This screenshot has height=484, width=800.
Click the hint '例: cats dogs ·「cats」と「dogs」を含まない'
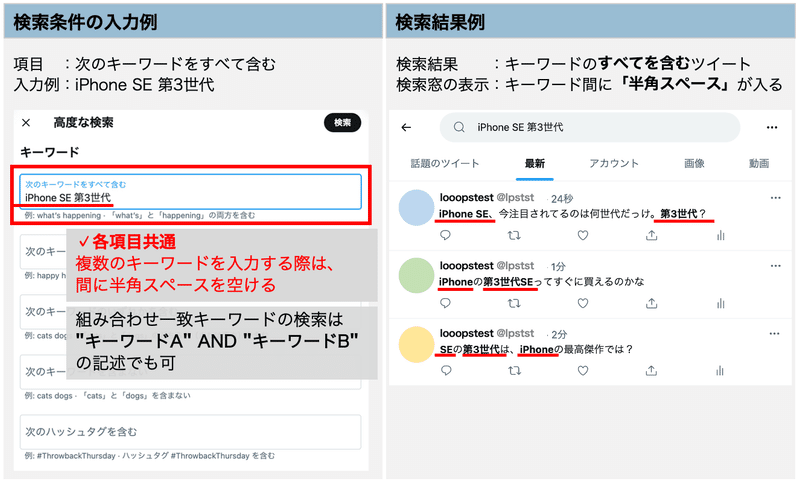pos(107,395)
